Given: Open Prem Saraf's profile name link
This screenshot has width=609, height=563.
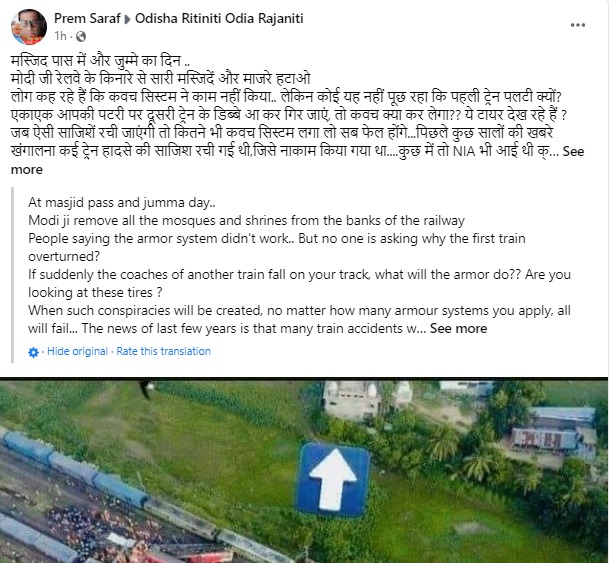Looking at the screenshot, I should point(87,18).
